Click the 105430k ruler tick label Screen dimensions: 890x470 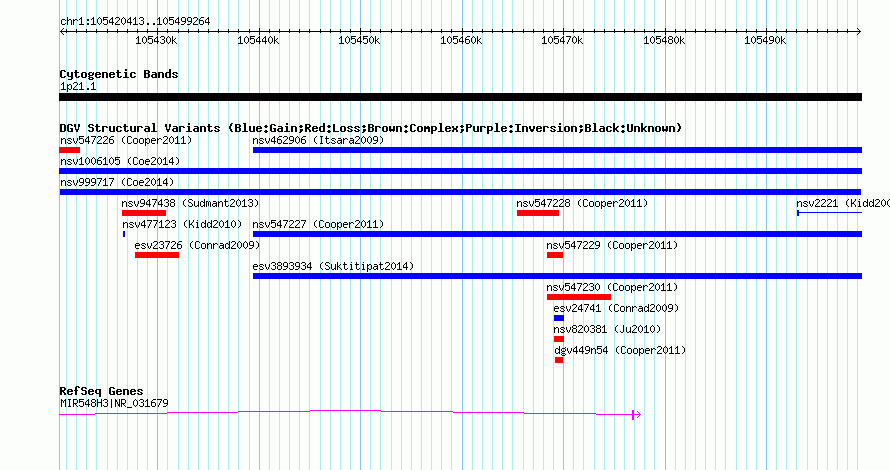coord(156,40)
